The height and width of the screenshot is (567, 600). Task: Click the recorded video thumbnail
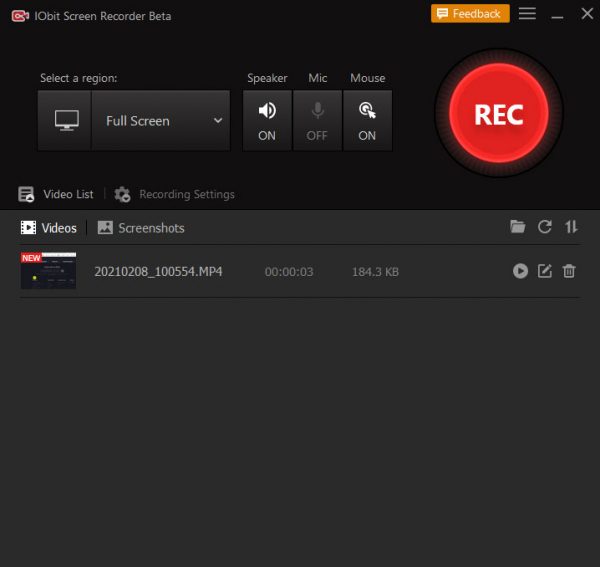[48, 271]
